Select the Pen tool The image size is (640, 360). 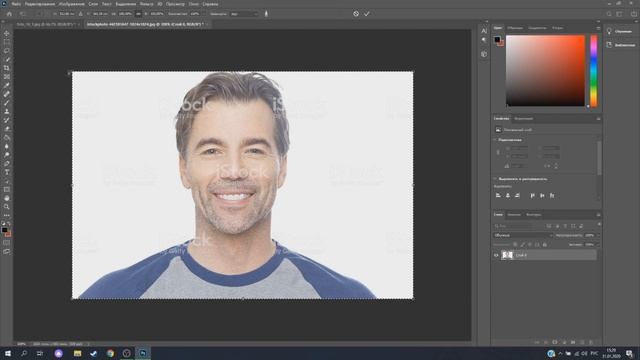(7, 164)
